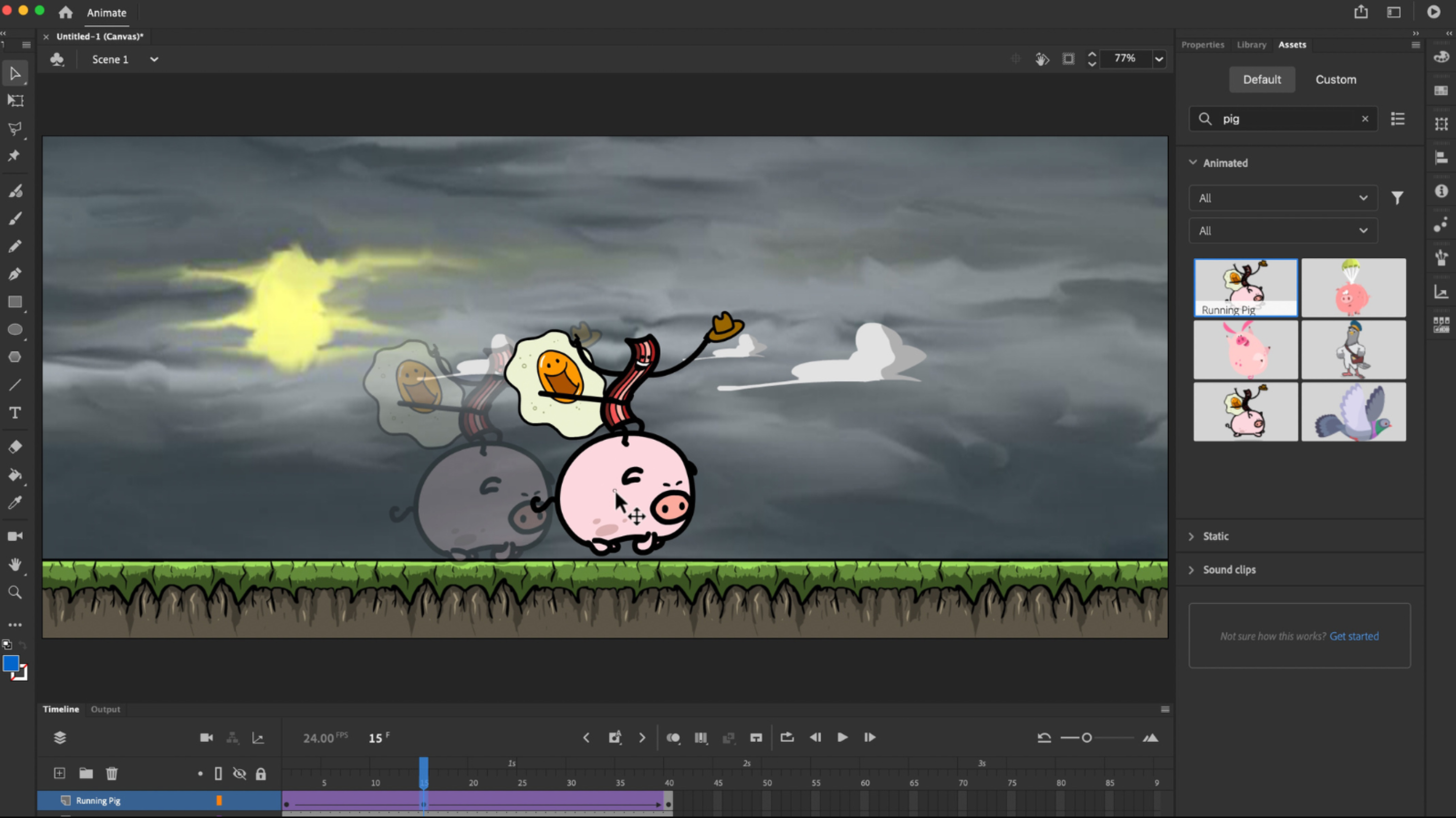Enable onion skinning
Screen dimensions: 1456x818
674,738
